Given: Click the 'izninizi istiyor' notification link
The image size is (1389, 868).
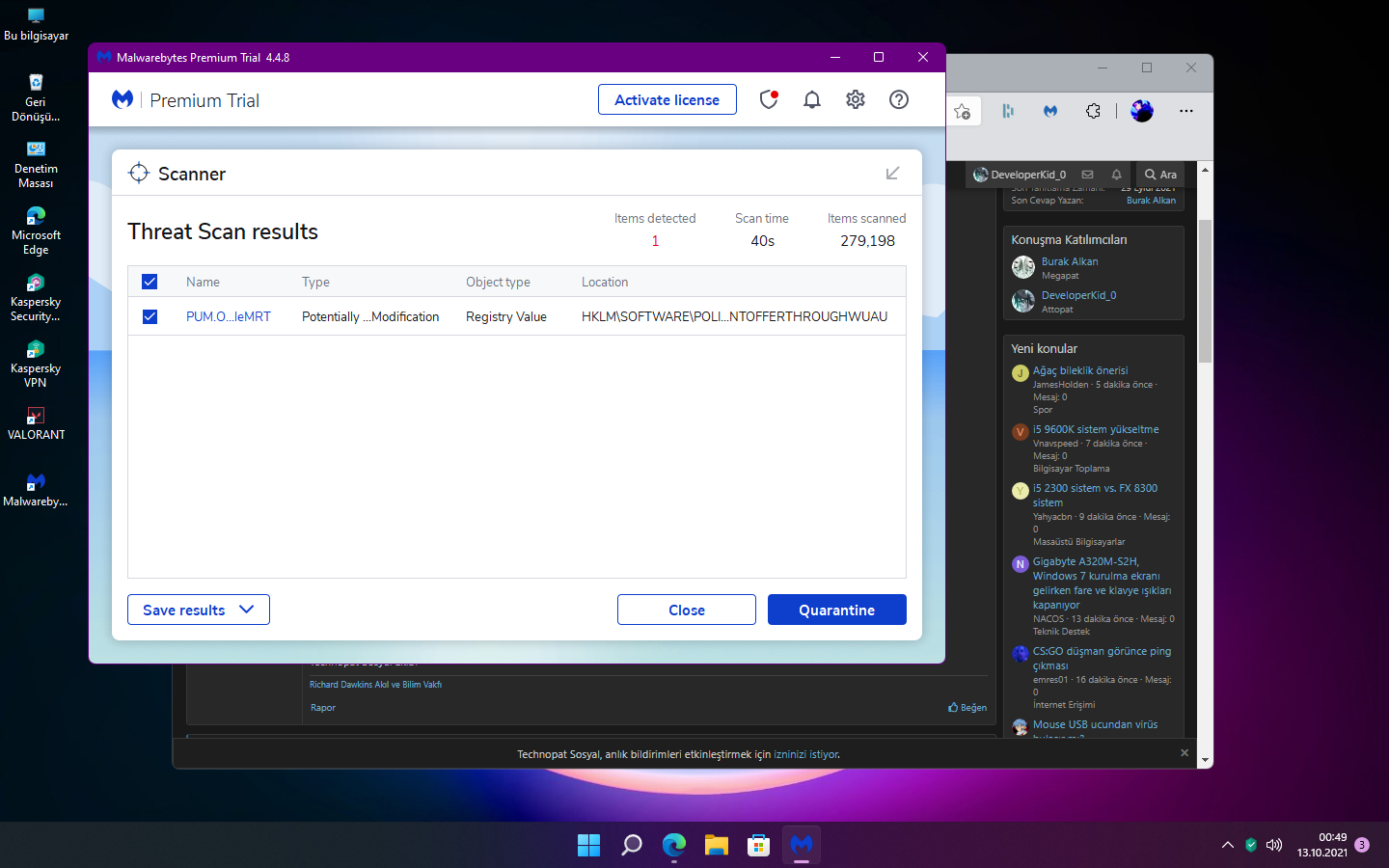Looking at the screenshot, I should click(806, 754).
